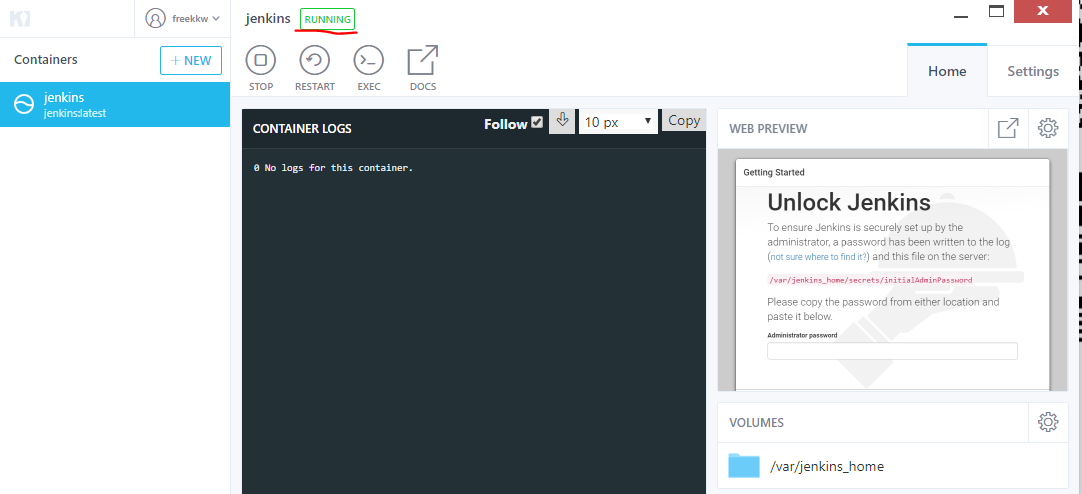This screenshot has width=1082, height=494.
Task: Click the + NEW container button
Action: click(x=191, y=61)
